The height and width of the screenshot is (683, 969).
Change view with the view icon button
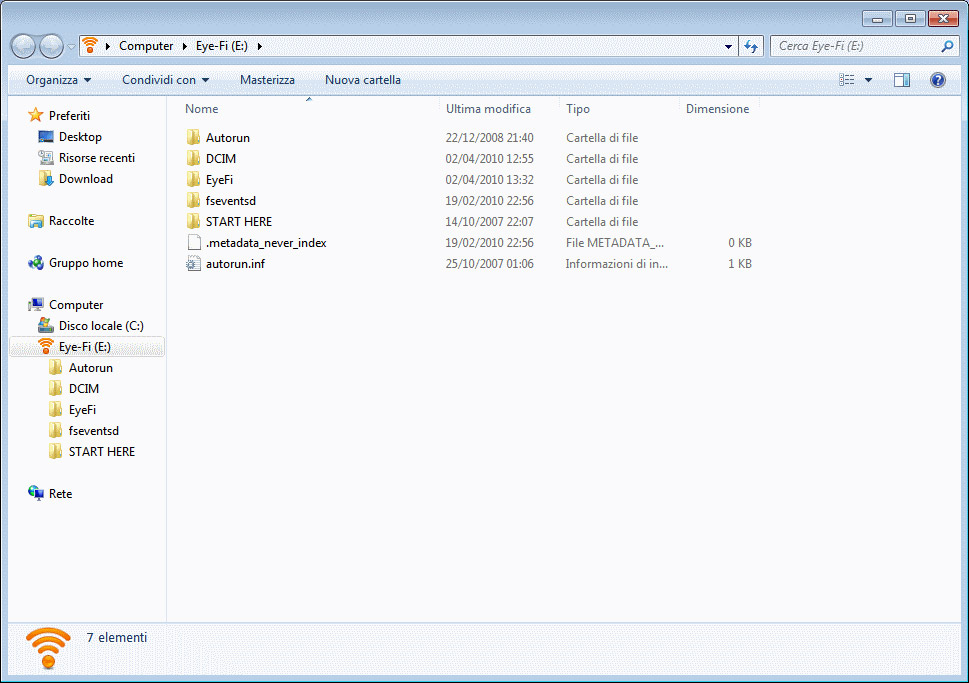(847, 80)
